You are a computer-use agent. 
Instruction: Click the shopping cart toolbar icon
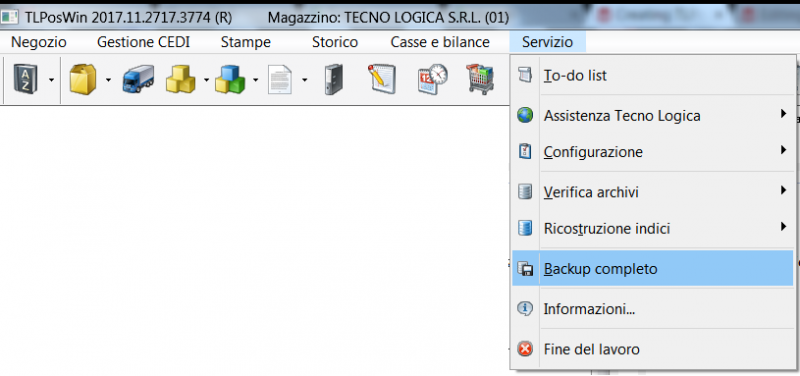(x=481, y=79)
